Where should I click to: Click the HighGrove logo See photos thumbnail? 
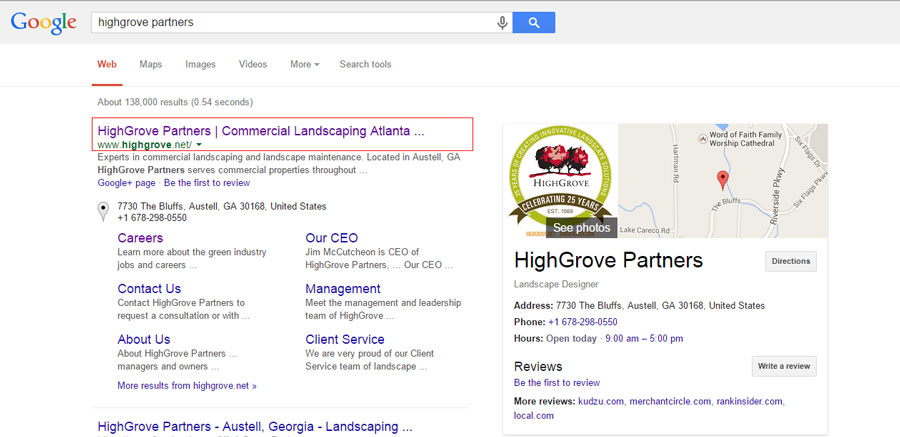[561, 180]
